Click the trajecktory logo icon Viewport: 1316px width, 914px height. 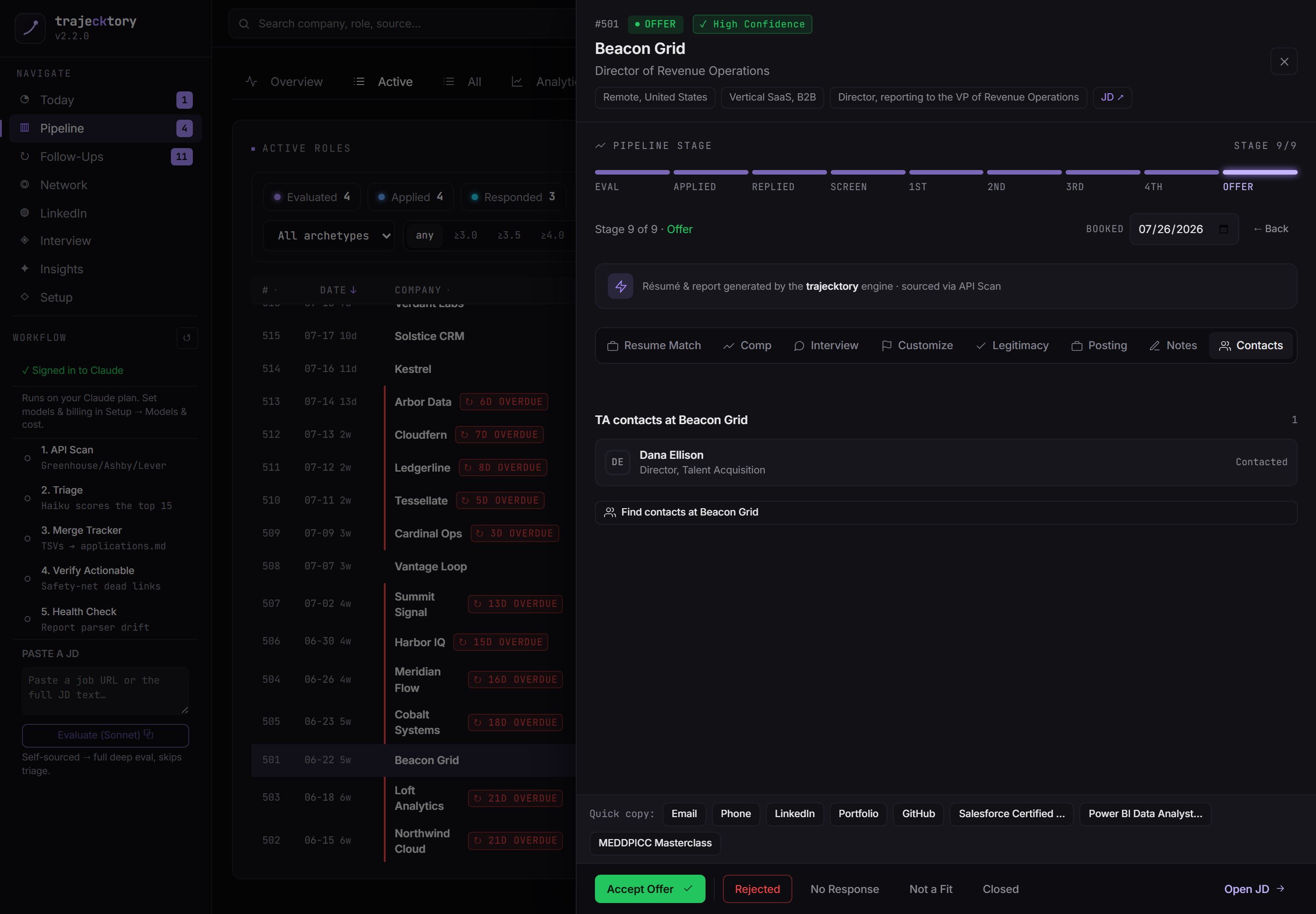click(30, 28)
